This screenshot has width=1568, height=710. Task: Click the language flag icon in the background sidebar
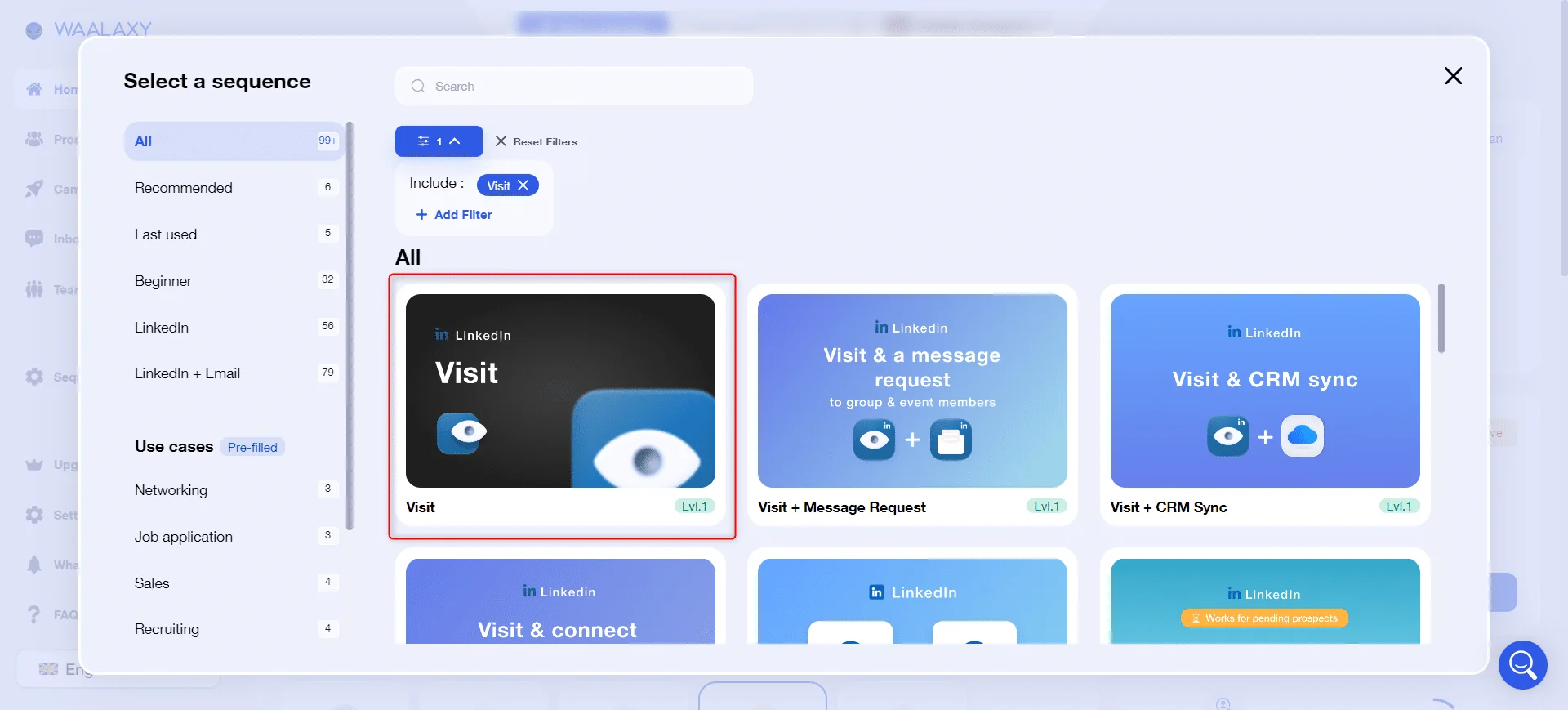[x=49, y=669]
